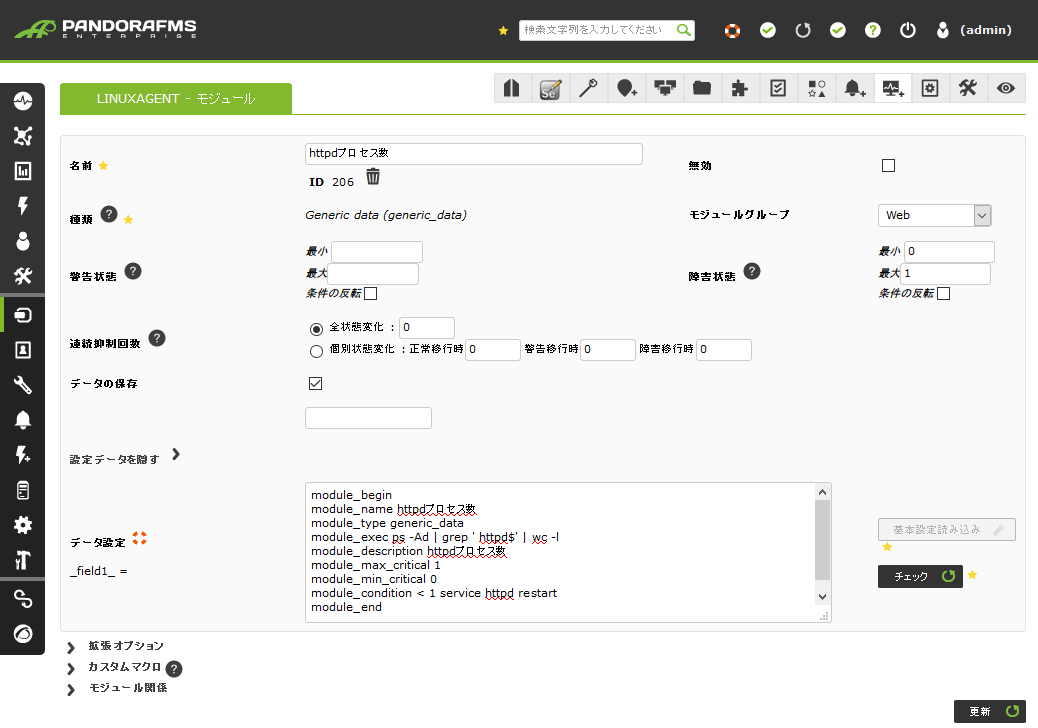Screen dimensions: 1038x728
Task: Toggle the データの保存 checkbox
Action: 316,384
